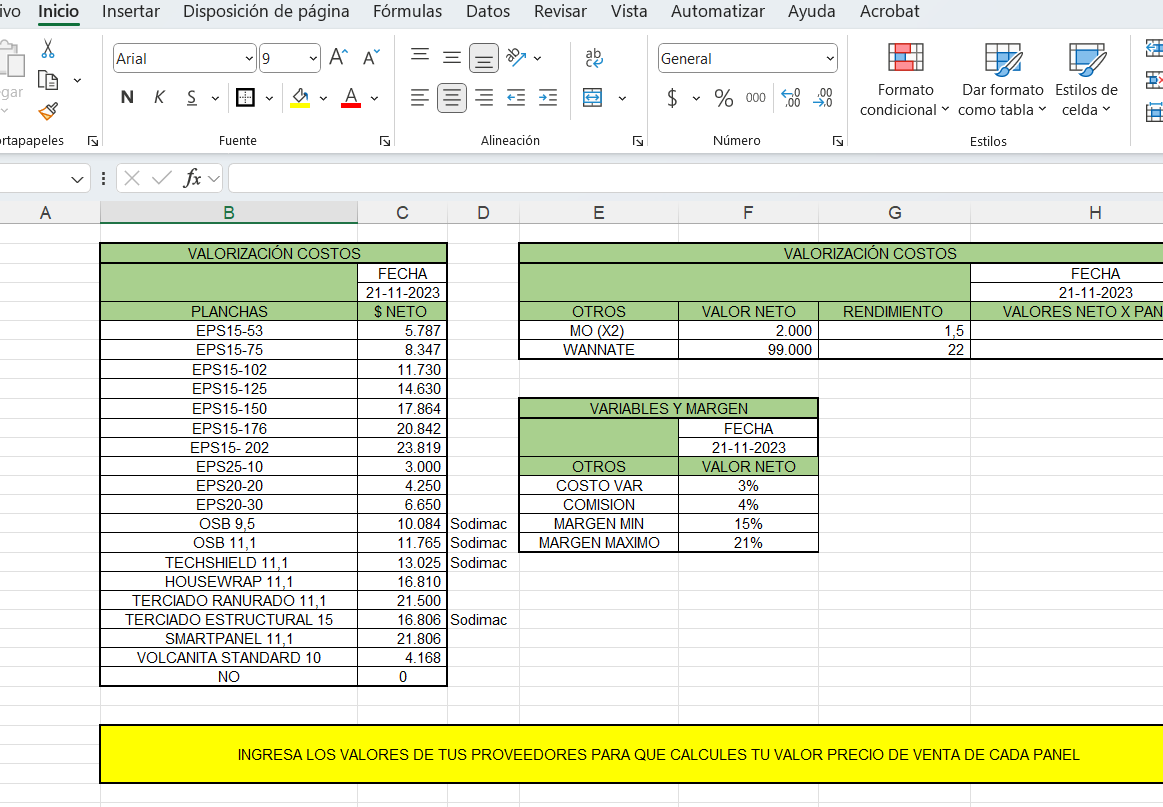Select cell with EPS15-53 label

click(x=229, y=330)
